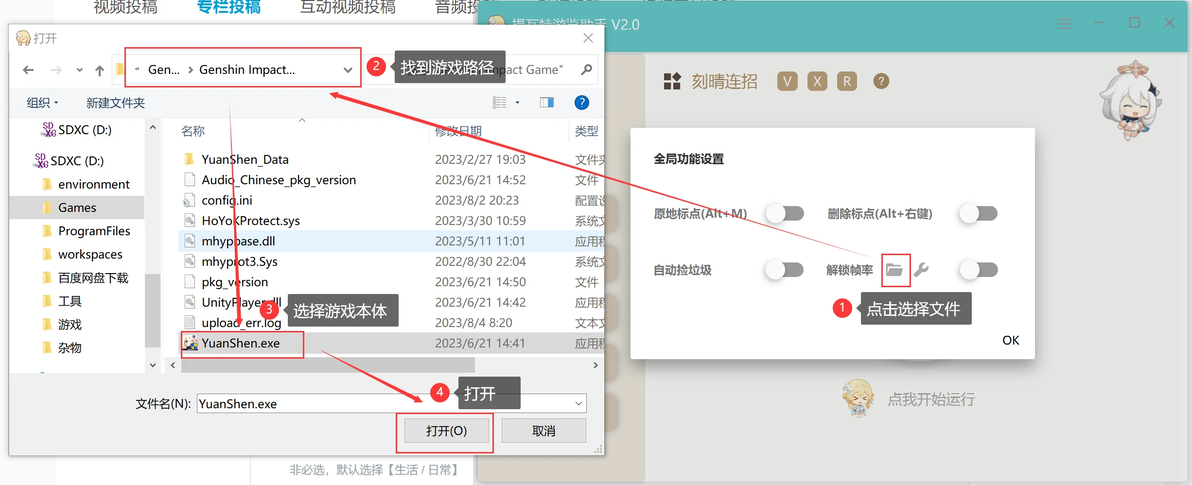Screen dimensions: 1192x485
Task: Click the up one level arrow
Action: [99, 70]
